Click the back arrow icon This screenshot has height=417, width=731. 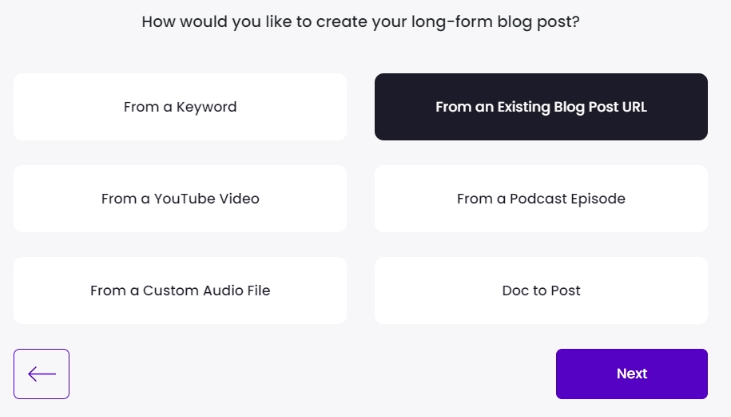(41, 374)
